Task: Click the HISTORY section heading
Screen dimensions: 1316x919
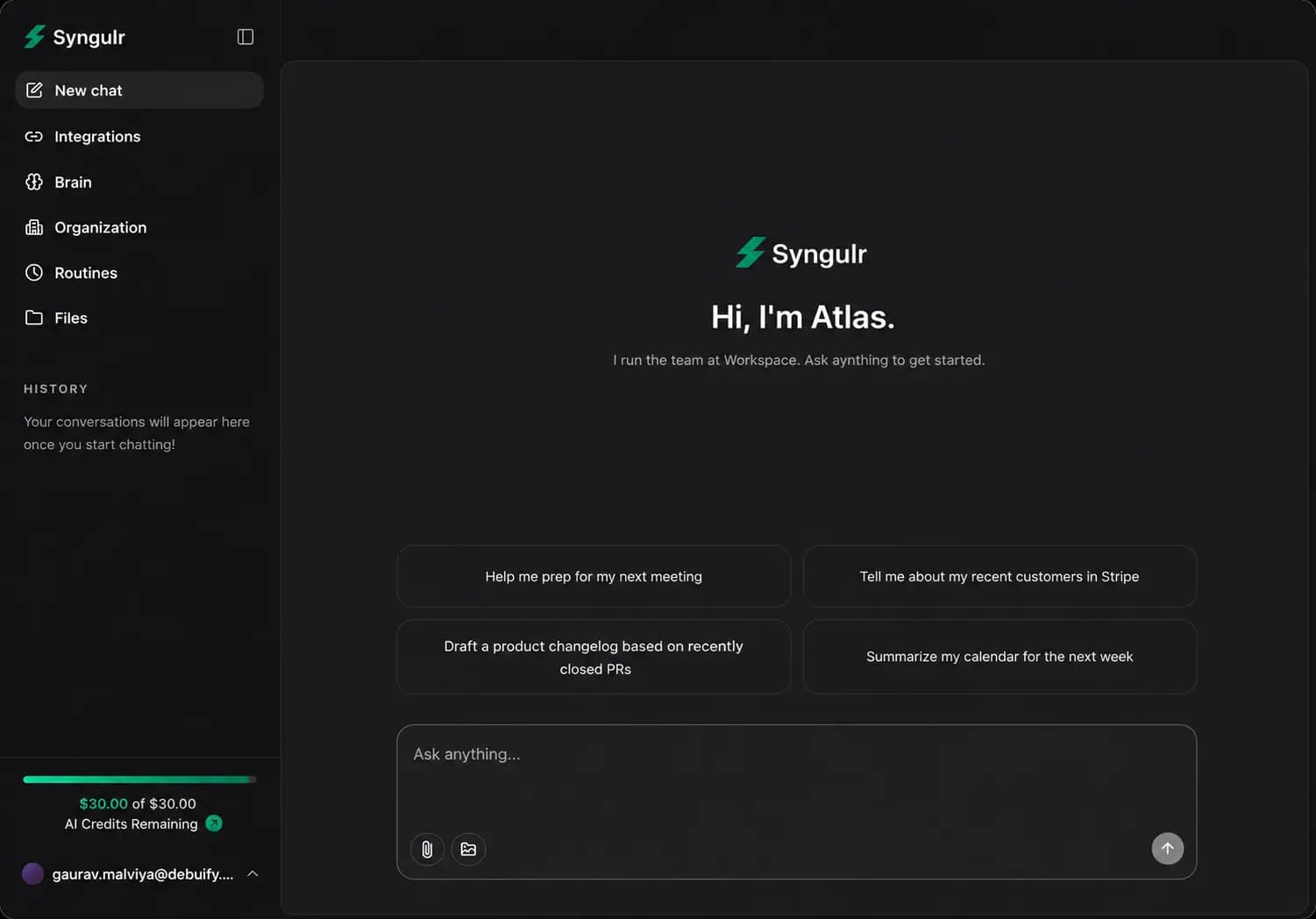Action: tap(55, 388)
